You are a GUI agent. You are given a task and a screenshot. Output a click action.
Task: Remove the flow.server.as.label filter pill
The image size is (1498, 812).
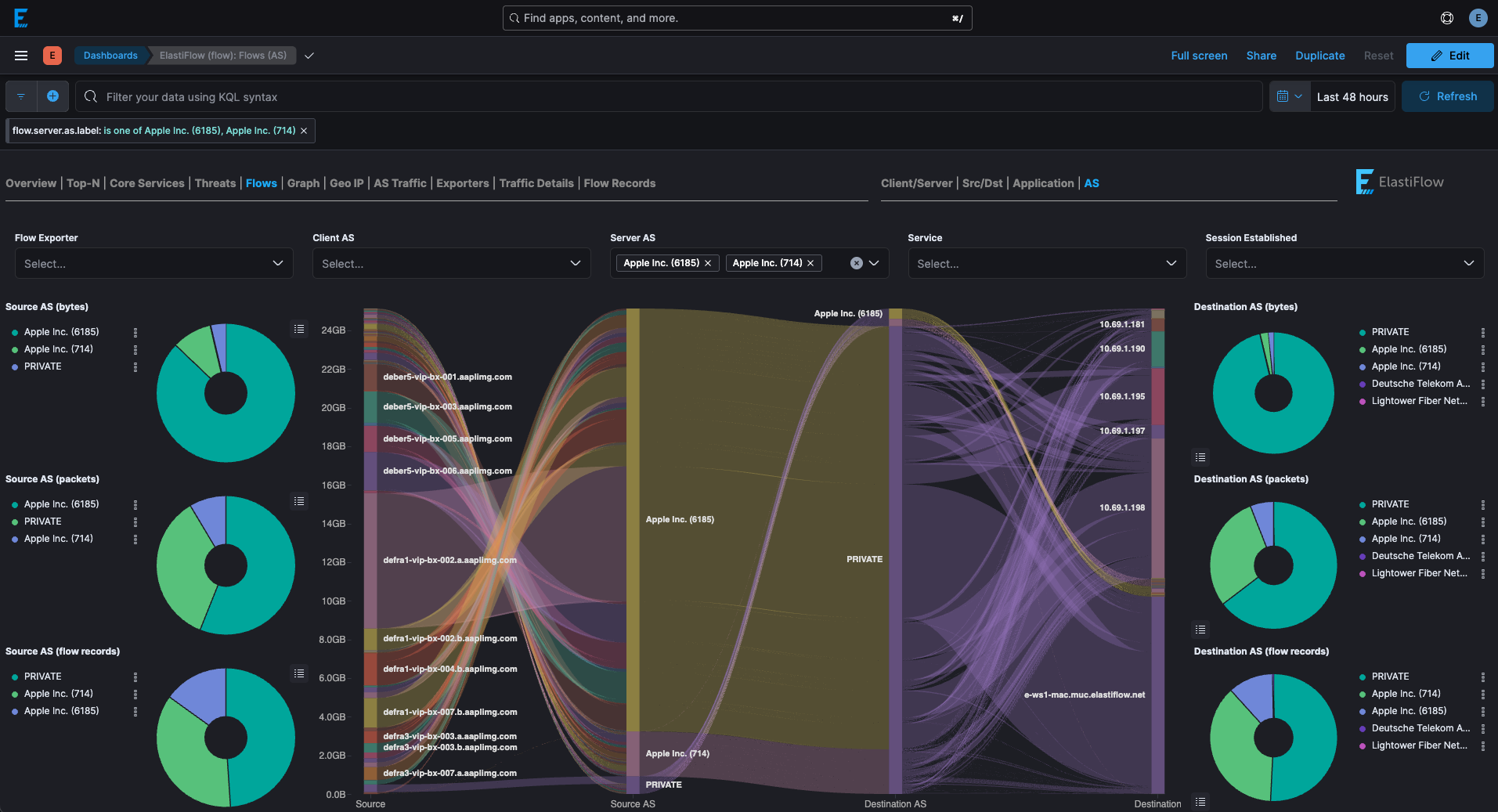click(x=304, y=131)
